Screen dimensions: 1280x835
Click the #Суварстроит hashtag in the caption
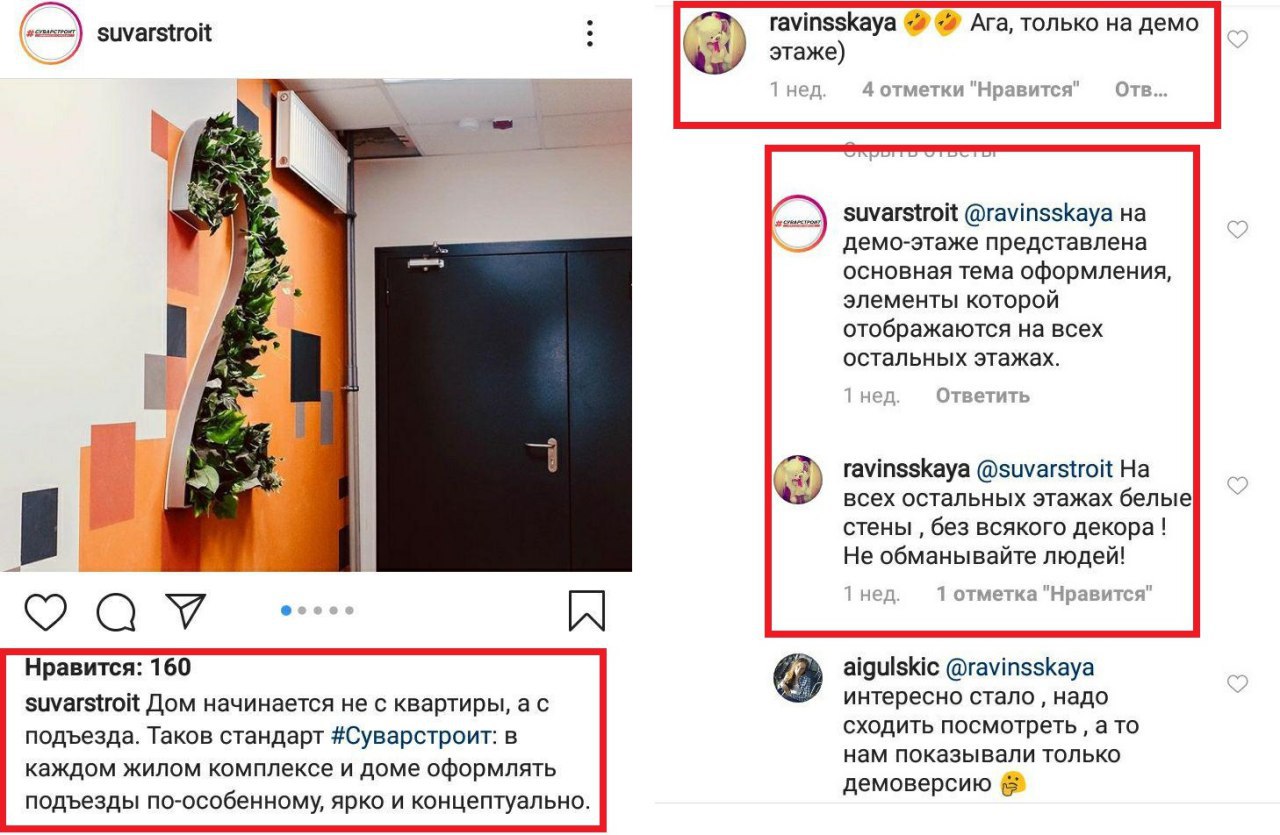click(x=412, y=736)
